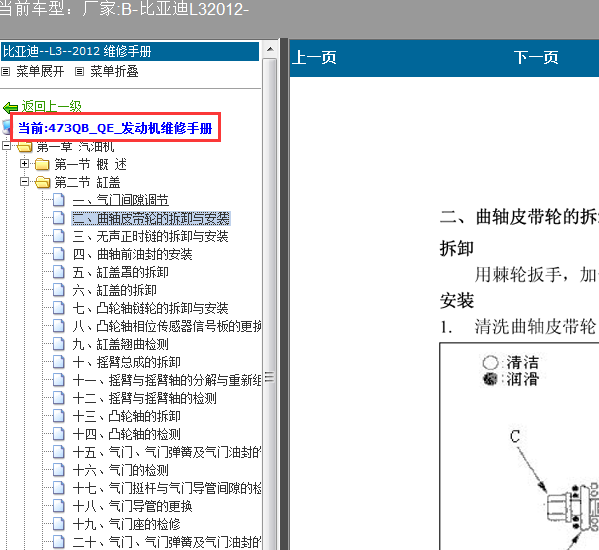Viewport: 599px width, 550px height.
Task: Expand the 第一节 概述 folder node
Action: coord(24,164)
